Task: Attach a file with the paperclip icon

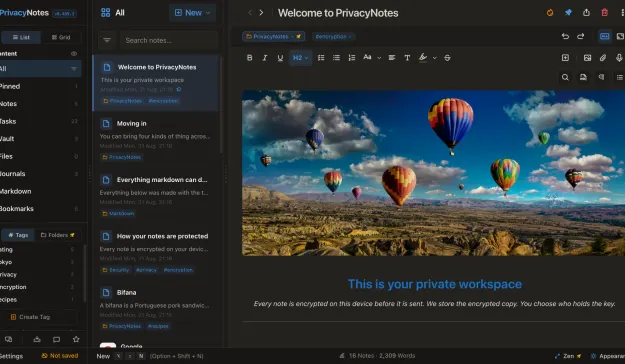Action: coord(603,58)
